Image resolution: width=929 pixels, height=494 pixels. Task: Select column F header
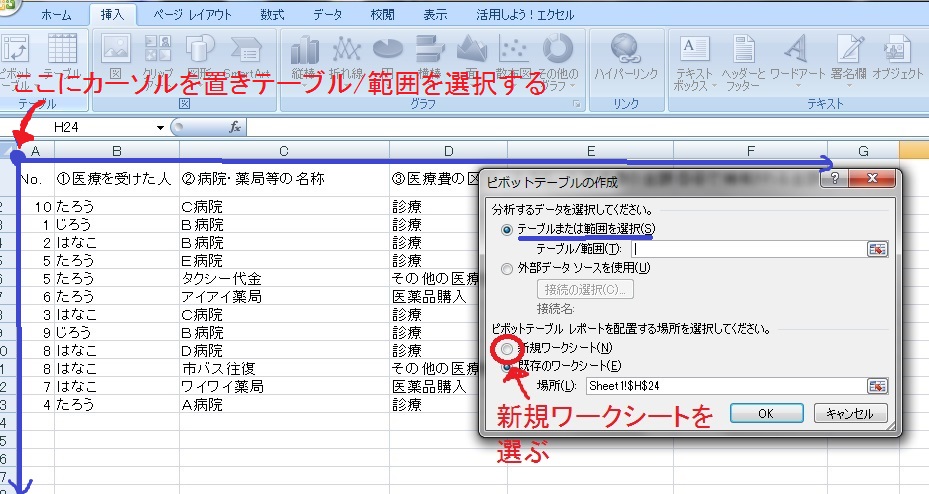[x=751, y=151]
